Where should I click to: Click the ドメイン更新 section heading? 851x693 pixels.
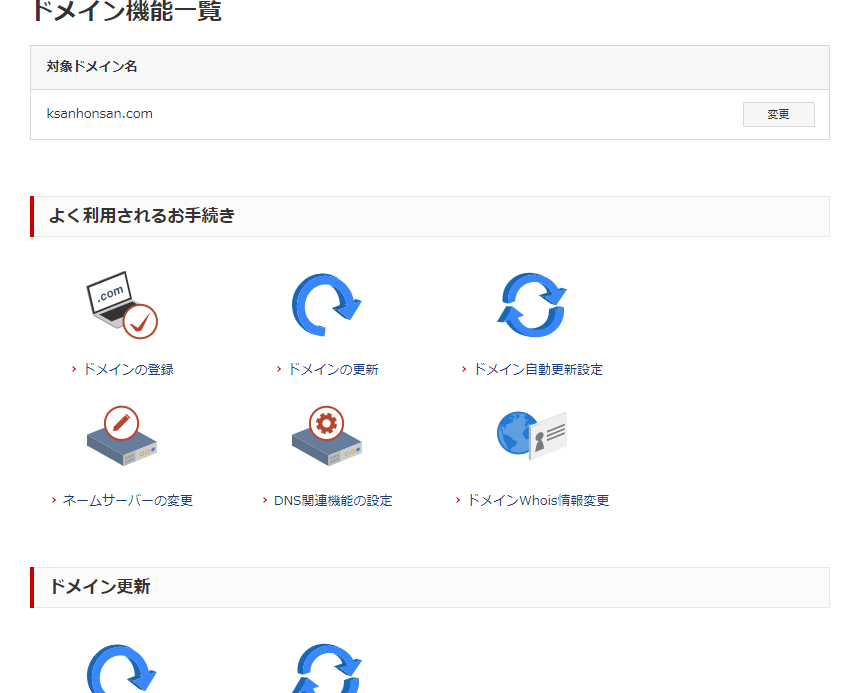point(100,587)
